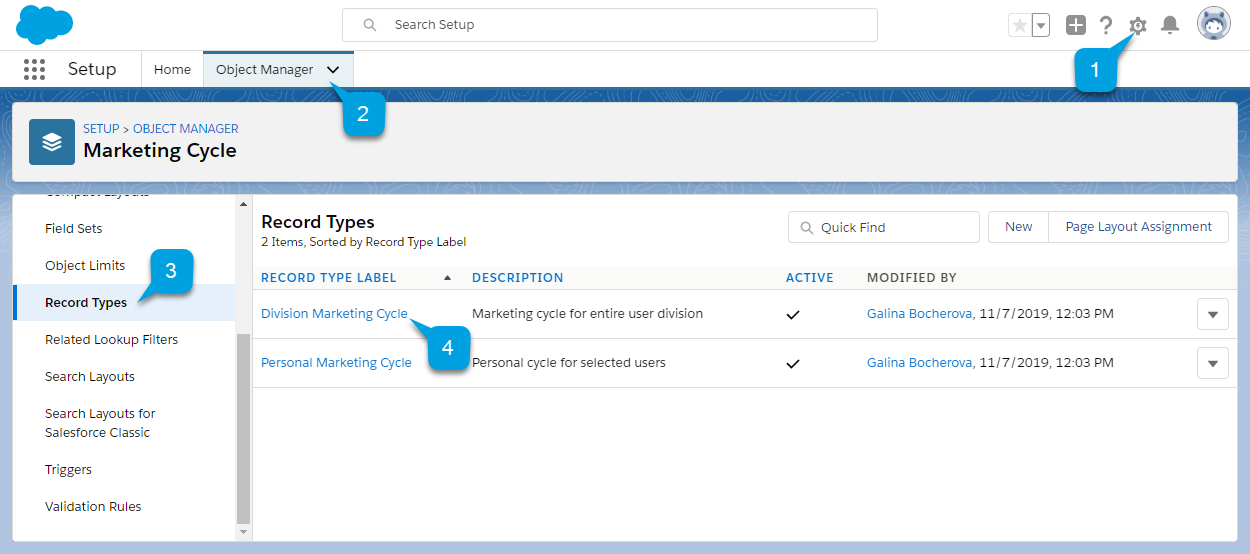Click the New record type button
This screenshot has height=554, width=1250.
click(1018, 227)
